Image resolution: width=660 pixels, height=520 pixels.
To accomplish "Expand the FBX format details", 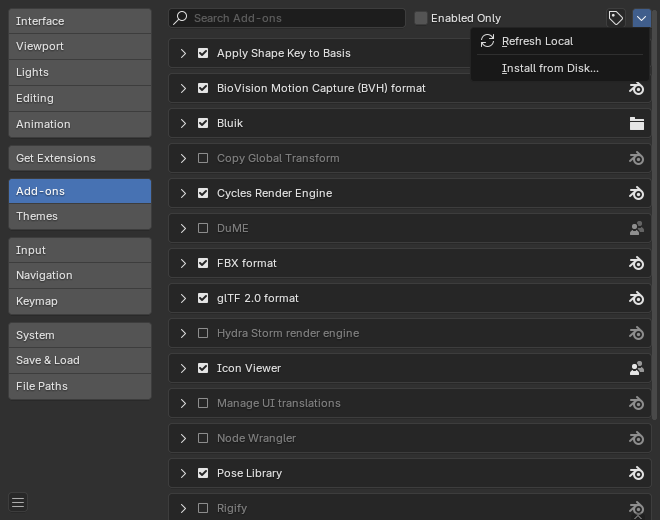I will point(183,263).
